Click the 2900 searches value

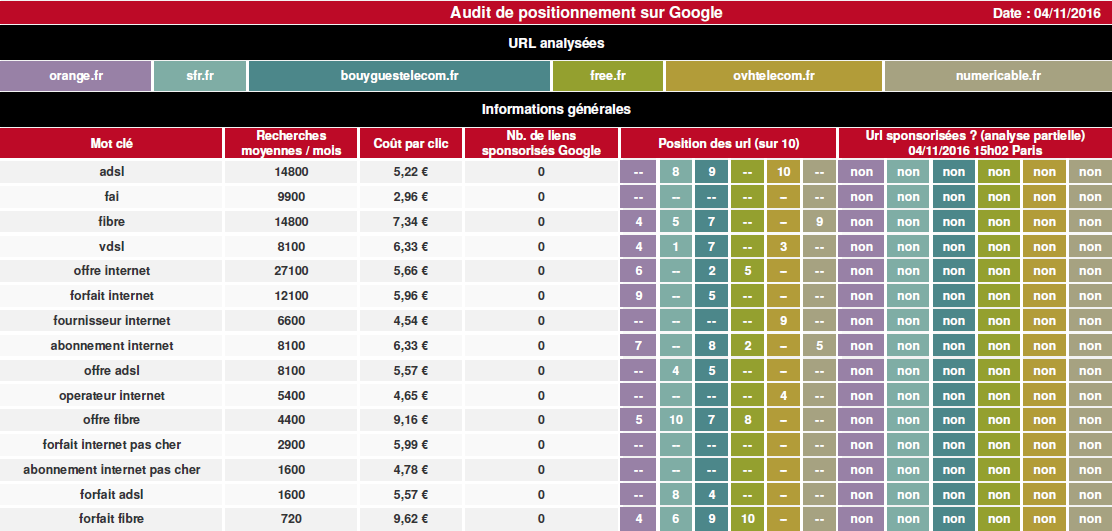291,445
